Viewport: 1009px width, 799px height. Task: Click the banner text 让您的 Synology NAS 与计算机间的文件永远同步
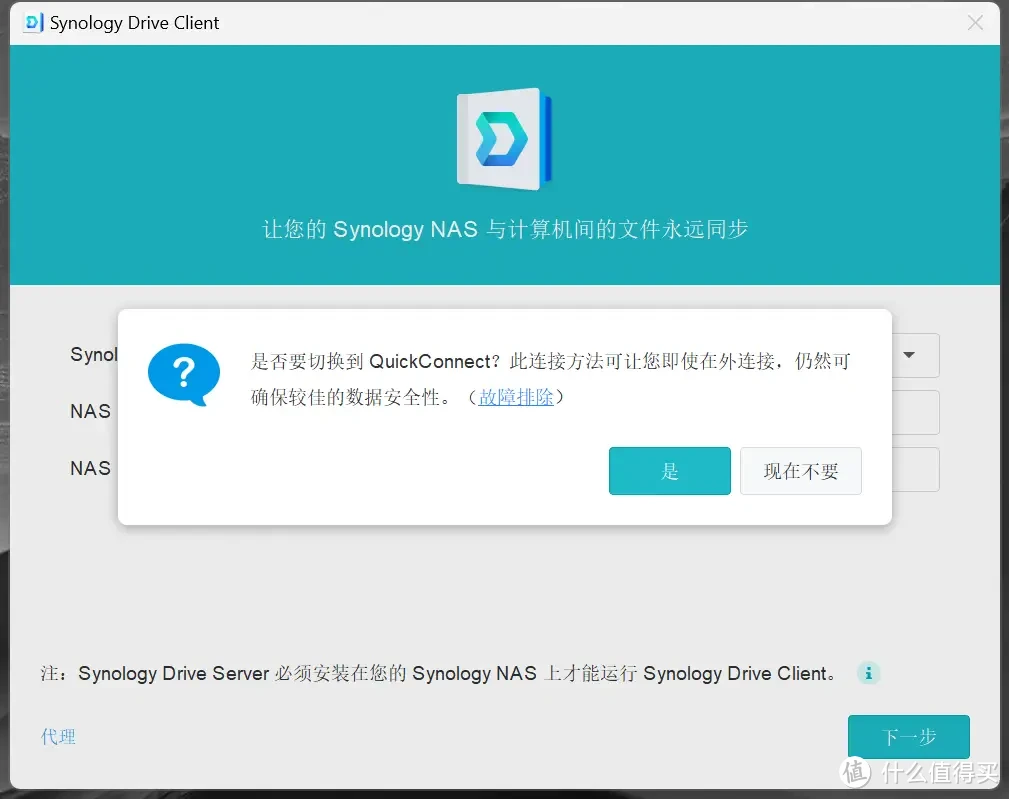(505, 229)
